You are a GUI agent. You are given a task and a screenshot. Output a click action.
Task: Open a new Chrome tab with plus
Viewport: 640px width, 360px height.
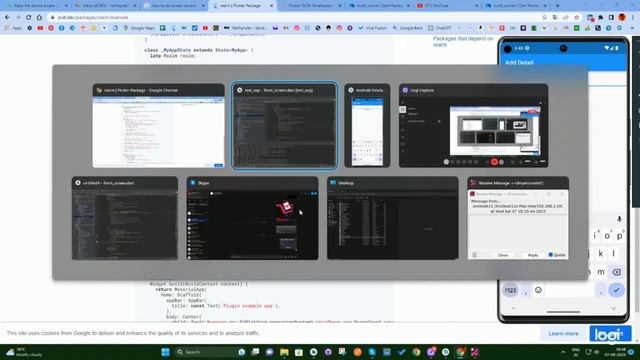tap(558, 6)
